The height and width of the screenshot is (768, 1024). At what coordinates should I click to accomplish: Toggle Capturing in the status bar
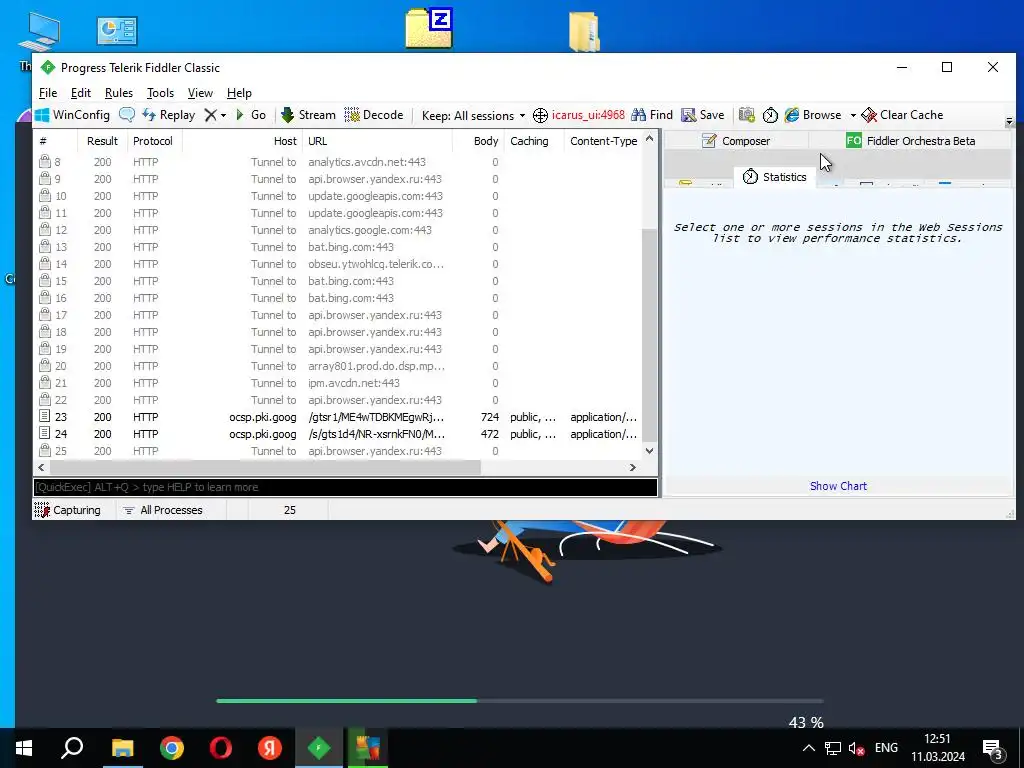(67, 510)
